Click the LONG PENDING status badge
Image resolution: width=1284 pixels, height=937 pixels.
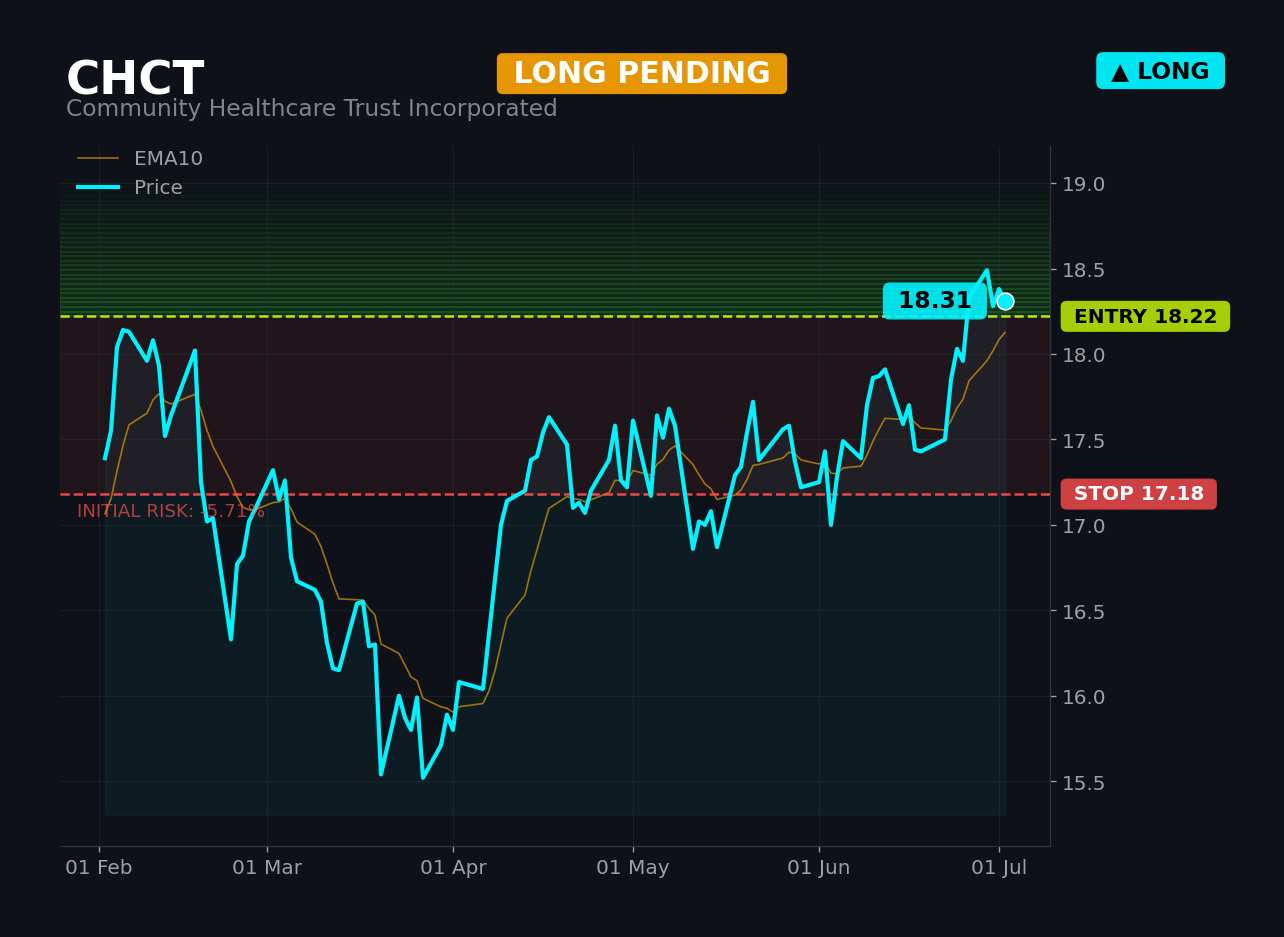(x=642, y=74)
